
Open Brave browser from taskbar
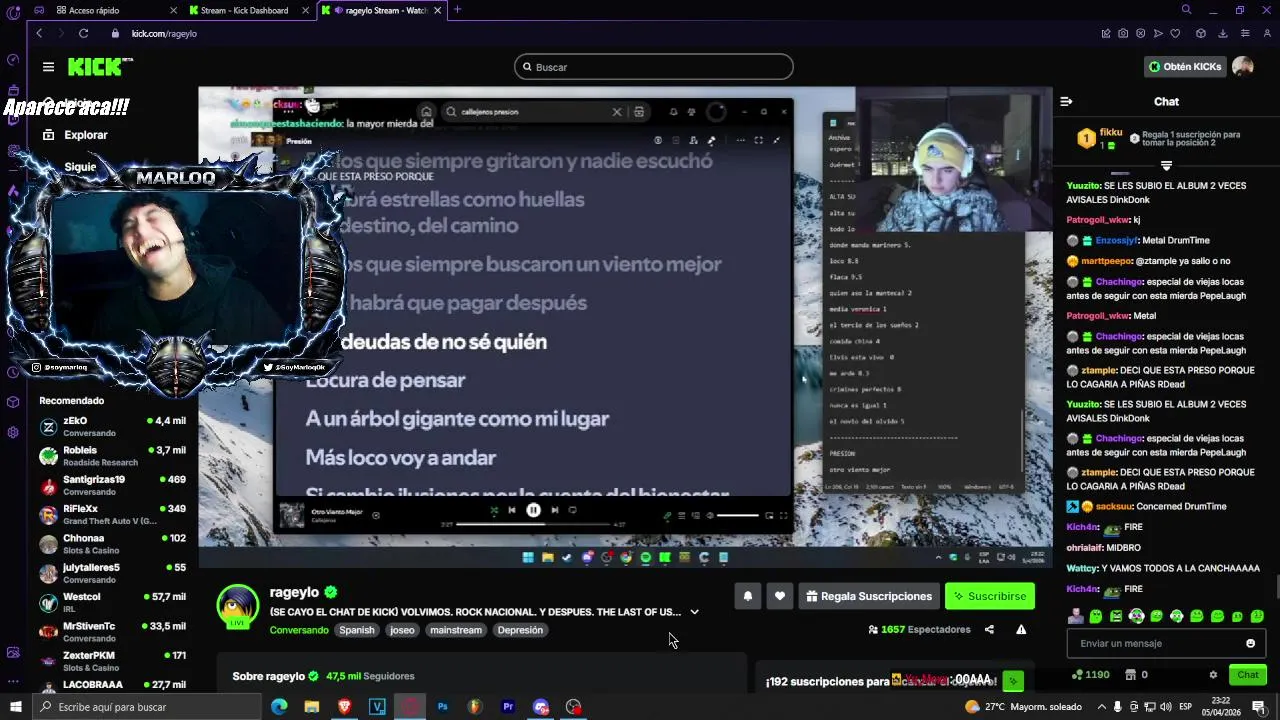(x=345, y=707)
